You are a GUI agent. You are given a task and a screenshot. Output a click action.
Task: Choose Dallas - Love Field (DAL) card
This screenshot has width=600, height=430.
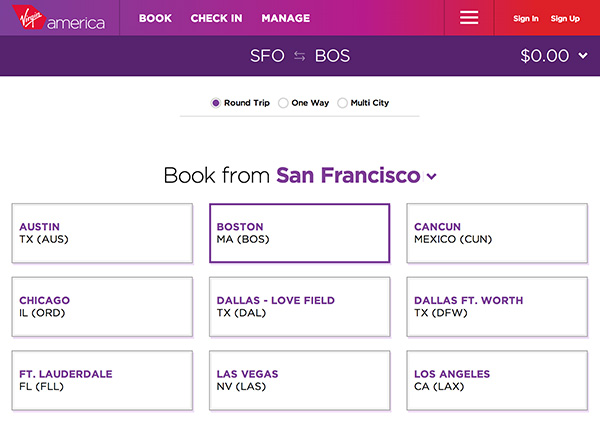coord(300,307)
